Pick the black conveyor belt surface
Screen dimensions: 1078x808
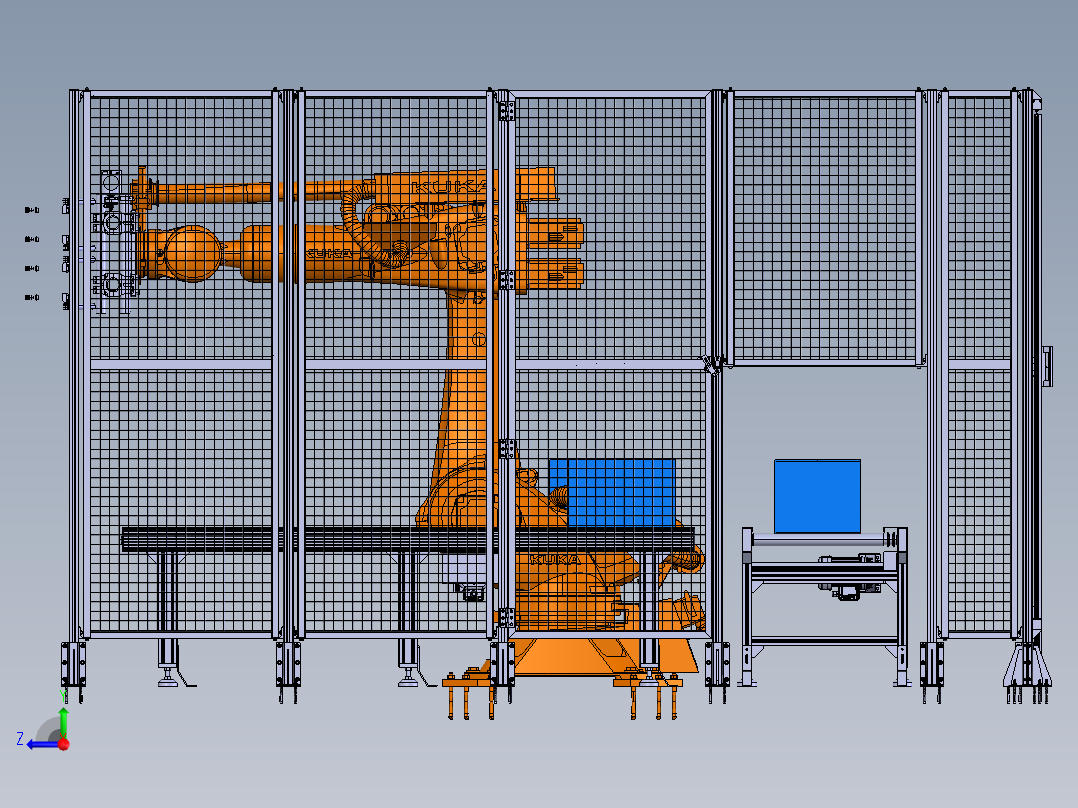(408, 539)
